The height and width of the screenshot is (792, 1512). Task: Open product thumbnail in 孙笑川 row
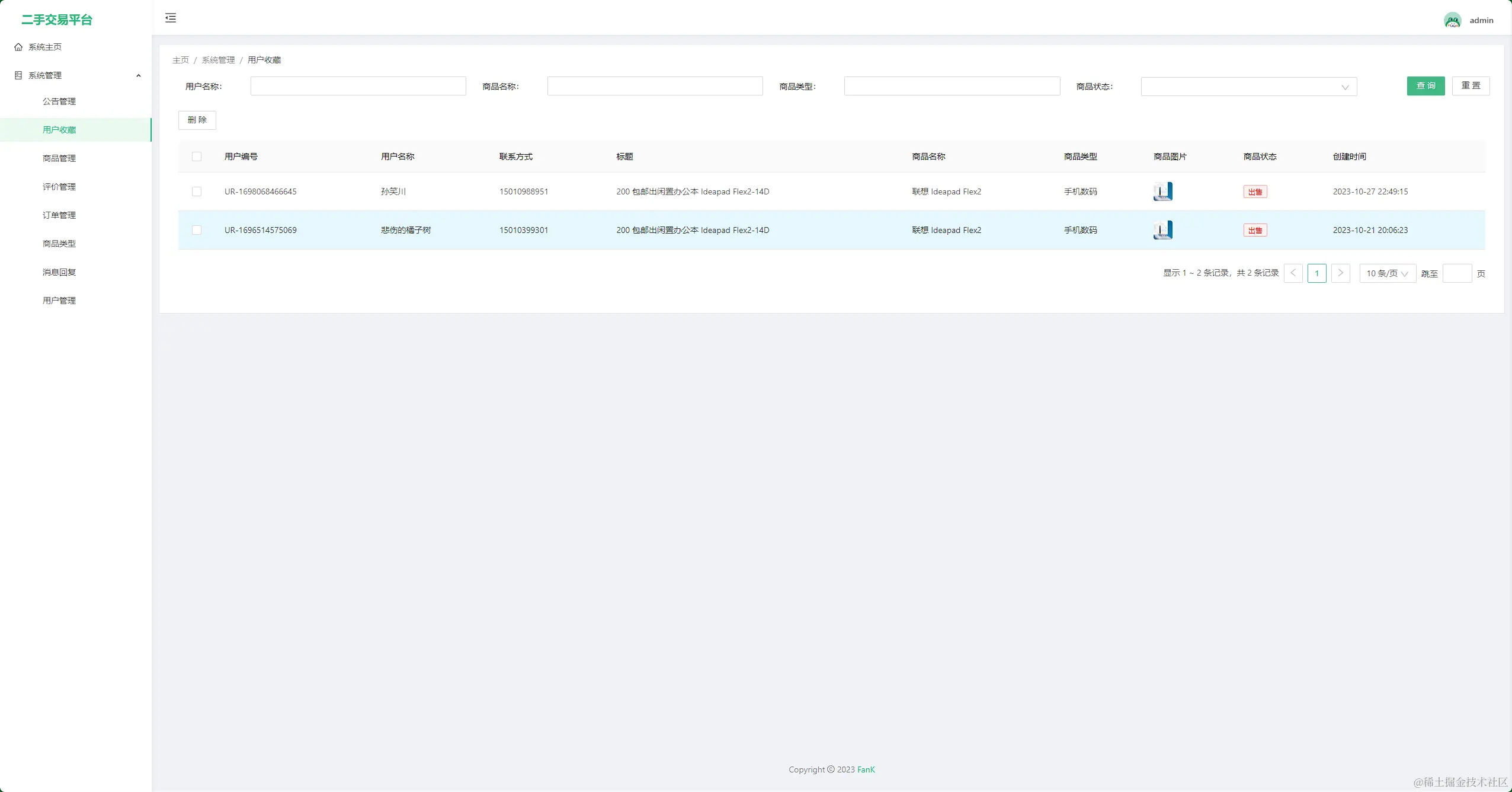1162,191
